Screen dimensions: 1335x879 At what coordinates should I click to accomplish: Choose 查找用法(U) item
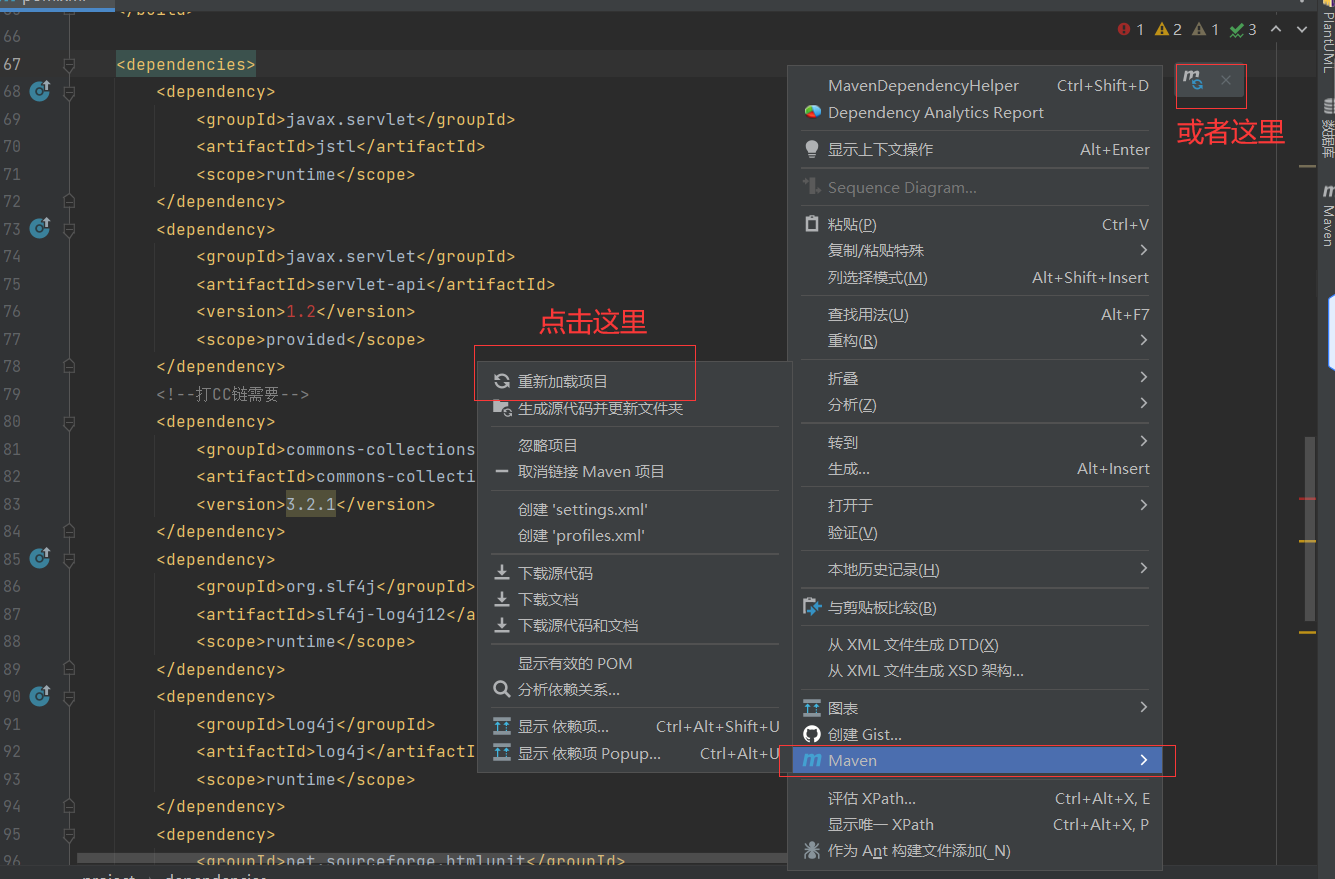(975, 314)
